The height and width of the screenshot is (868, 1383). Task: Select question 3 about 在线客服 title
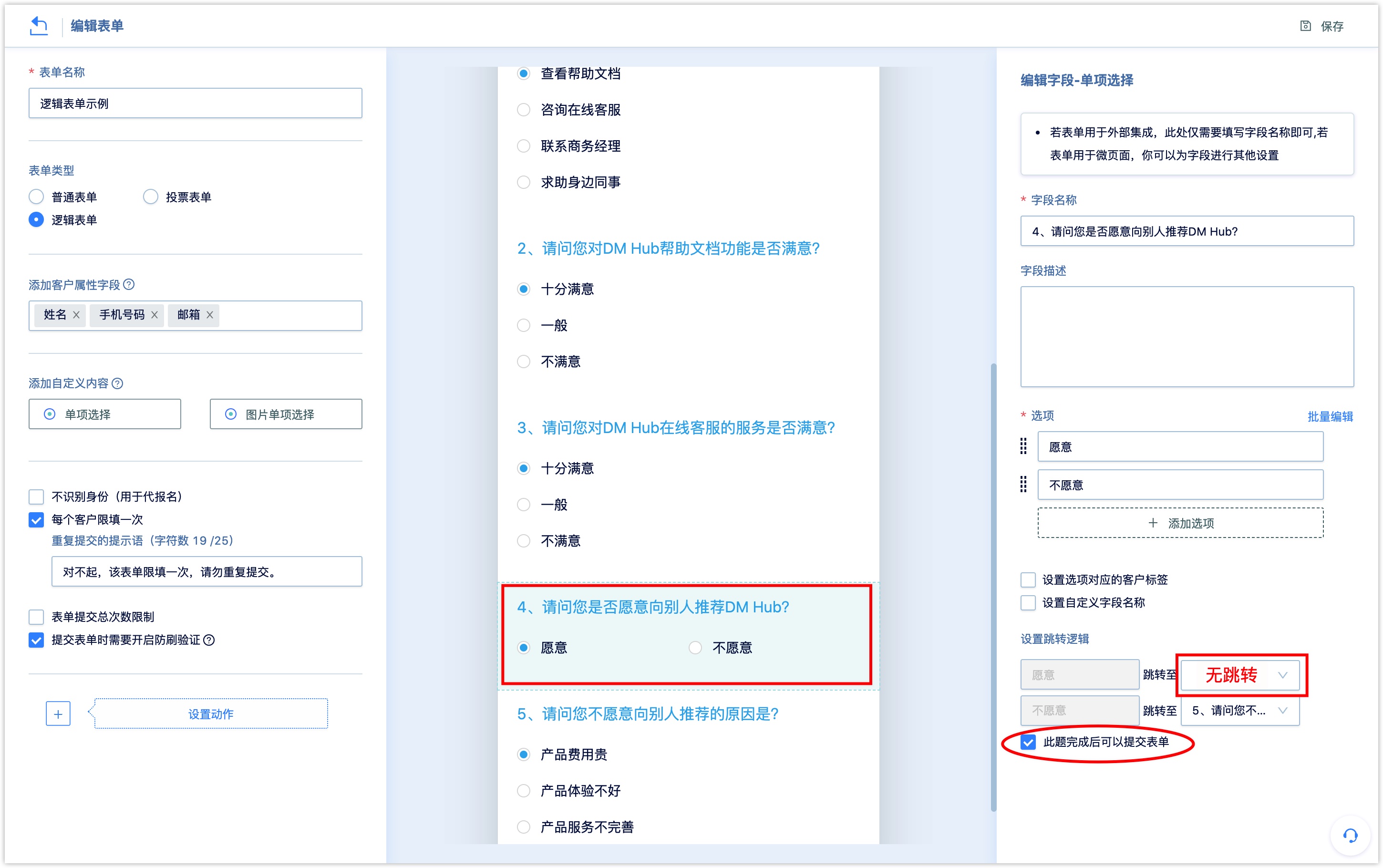pyautogui.click(x=675, y=428)
